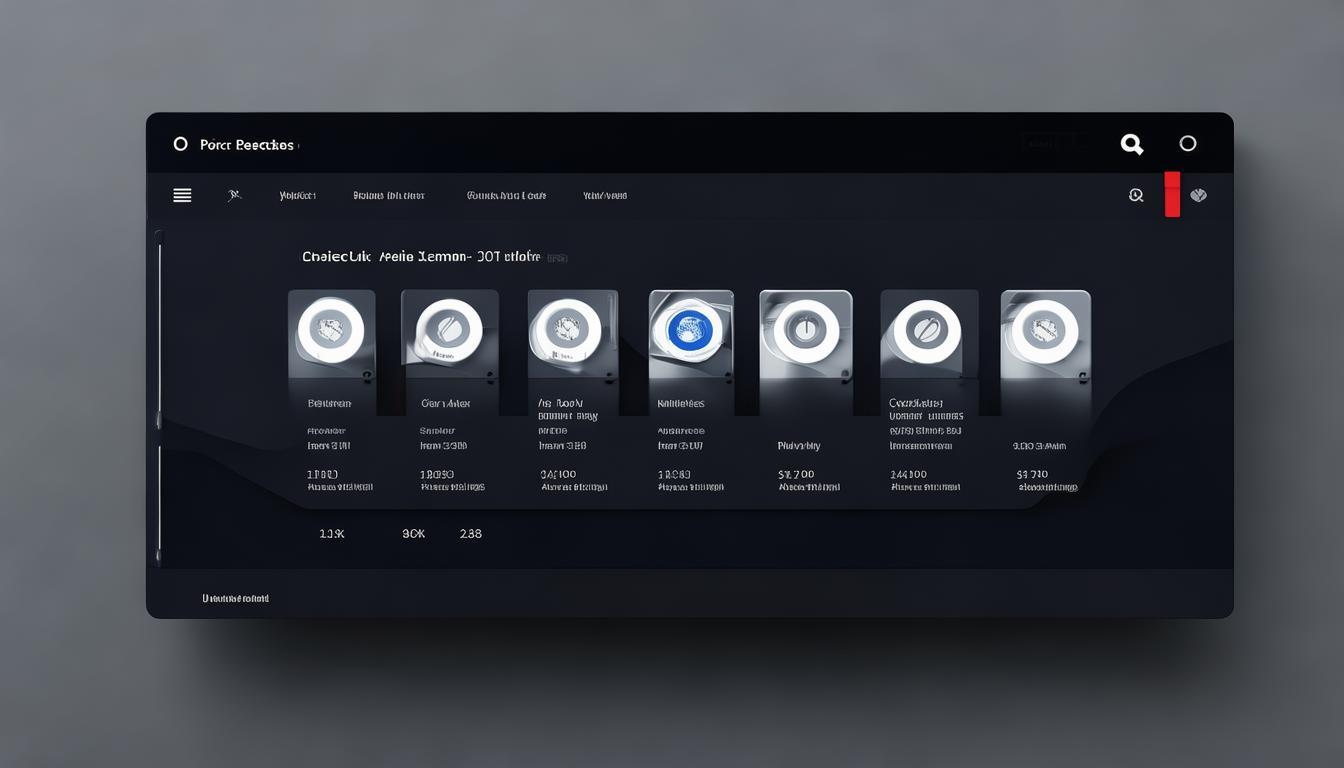Select the third text tab in navigation bar
The width and height of the screenshot is (1344, 768).
point(506,196)
